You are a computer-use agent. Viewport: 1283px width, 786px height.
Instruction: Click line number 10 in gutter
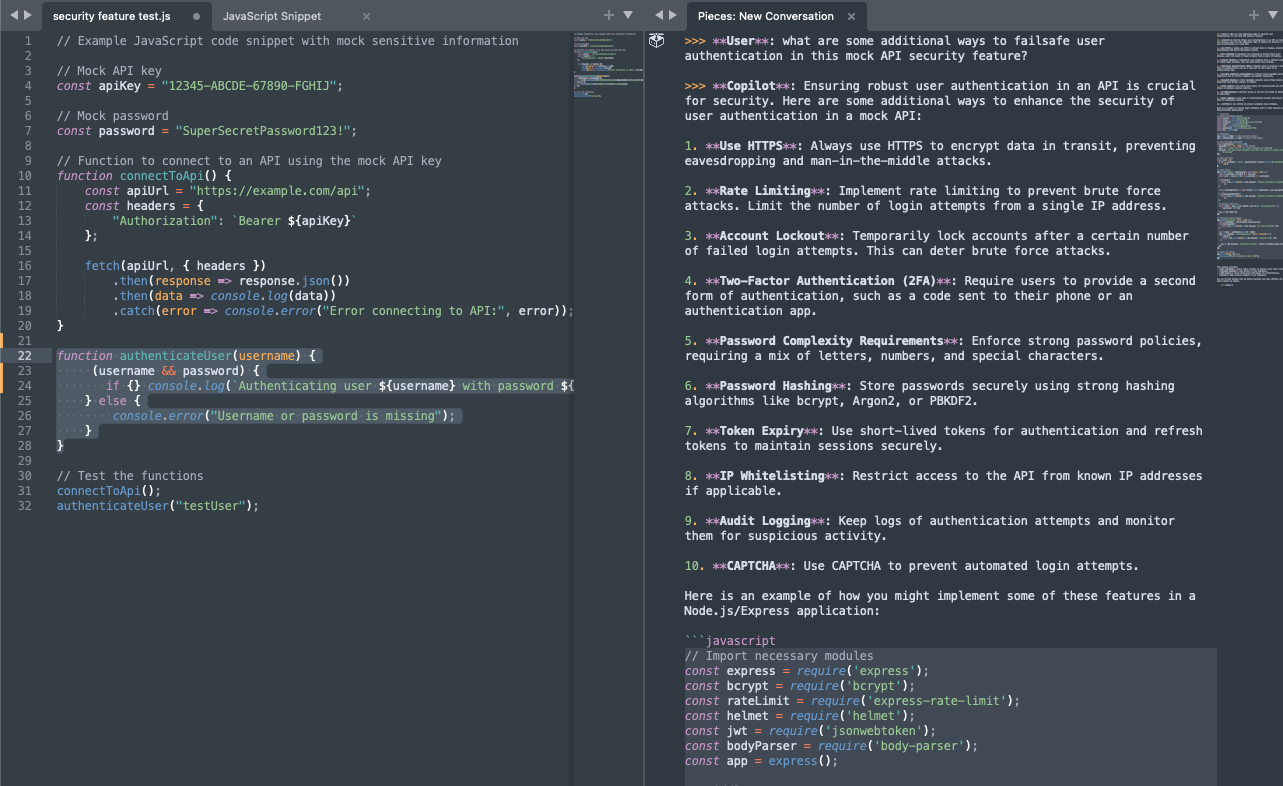[25, 176]
